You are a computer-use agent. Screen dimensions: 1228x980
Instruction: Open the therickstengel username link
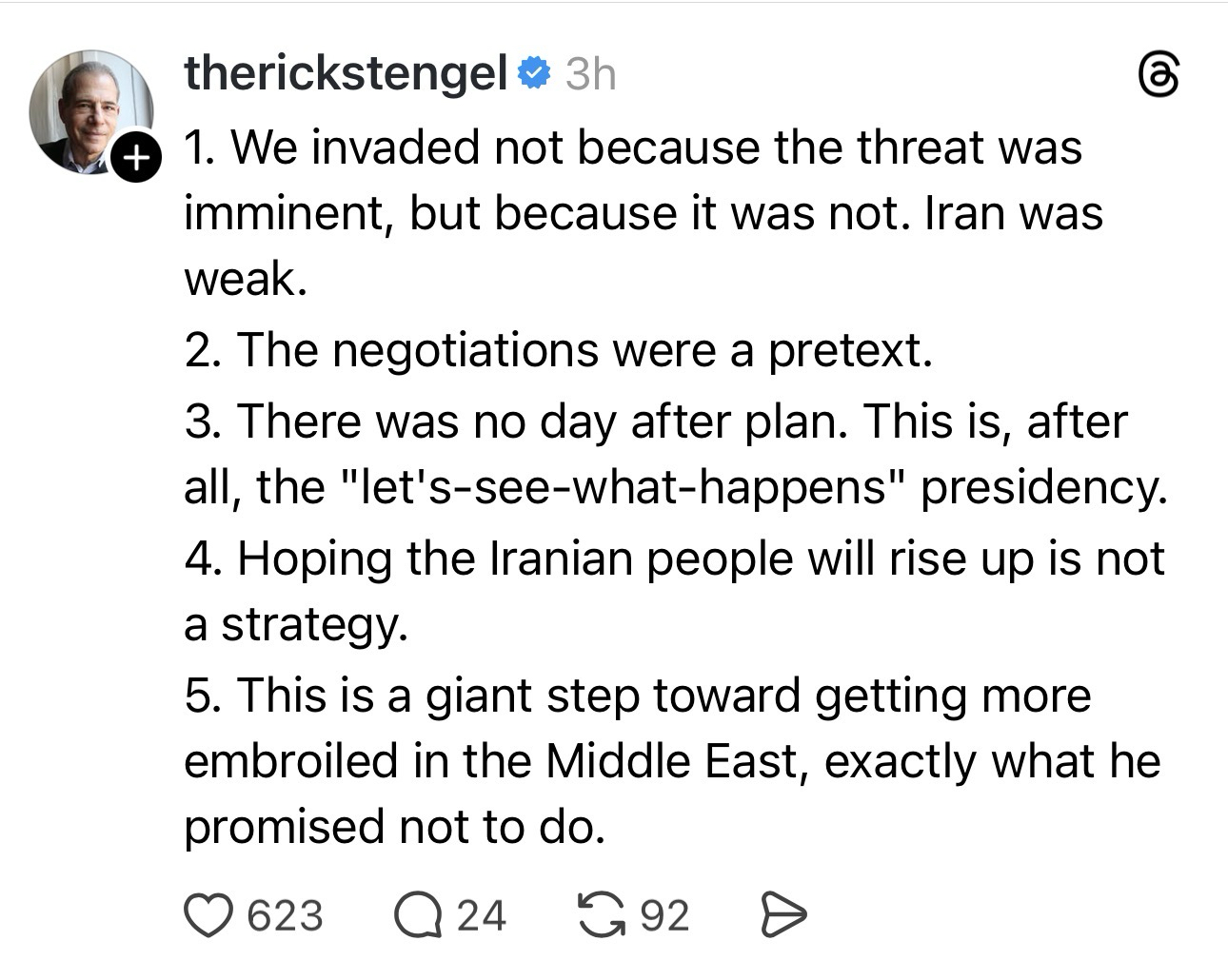(345, 73)
